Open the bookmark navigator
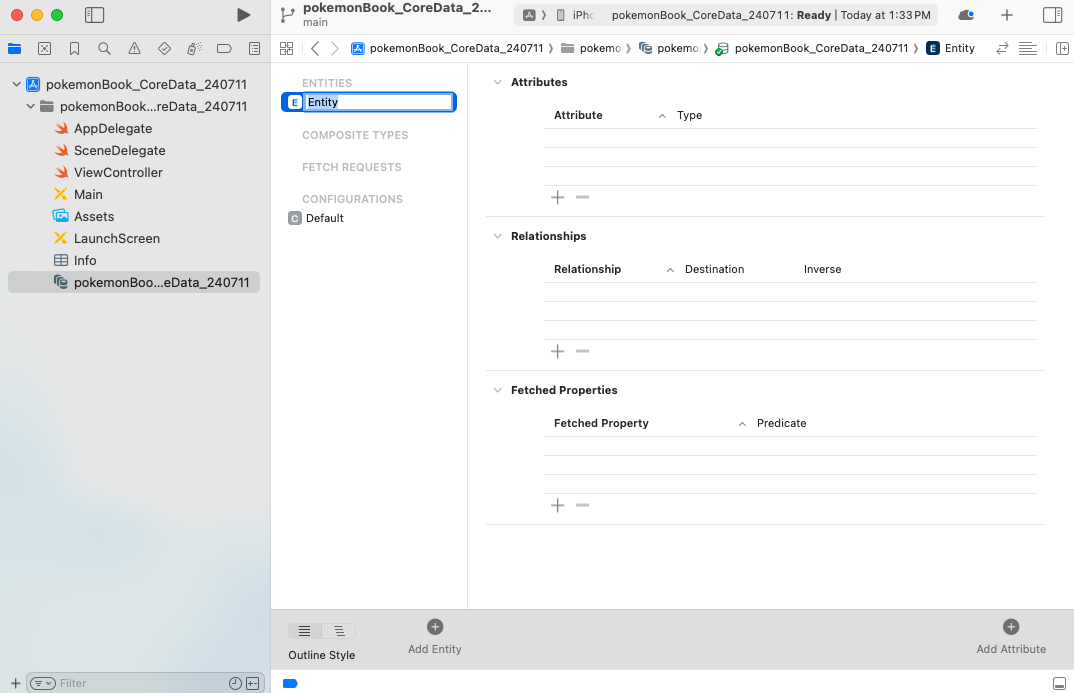 [x=75, y=49]
